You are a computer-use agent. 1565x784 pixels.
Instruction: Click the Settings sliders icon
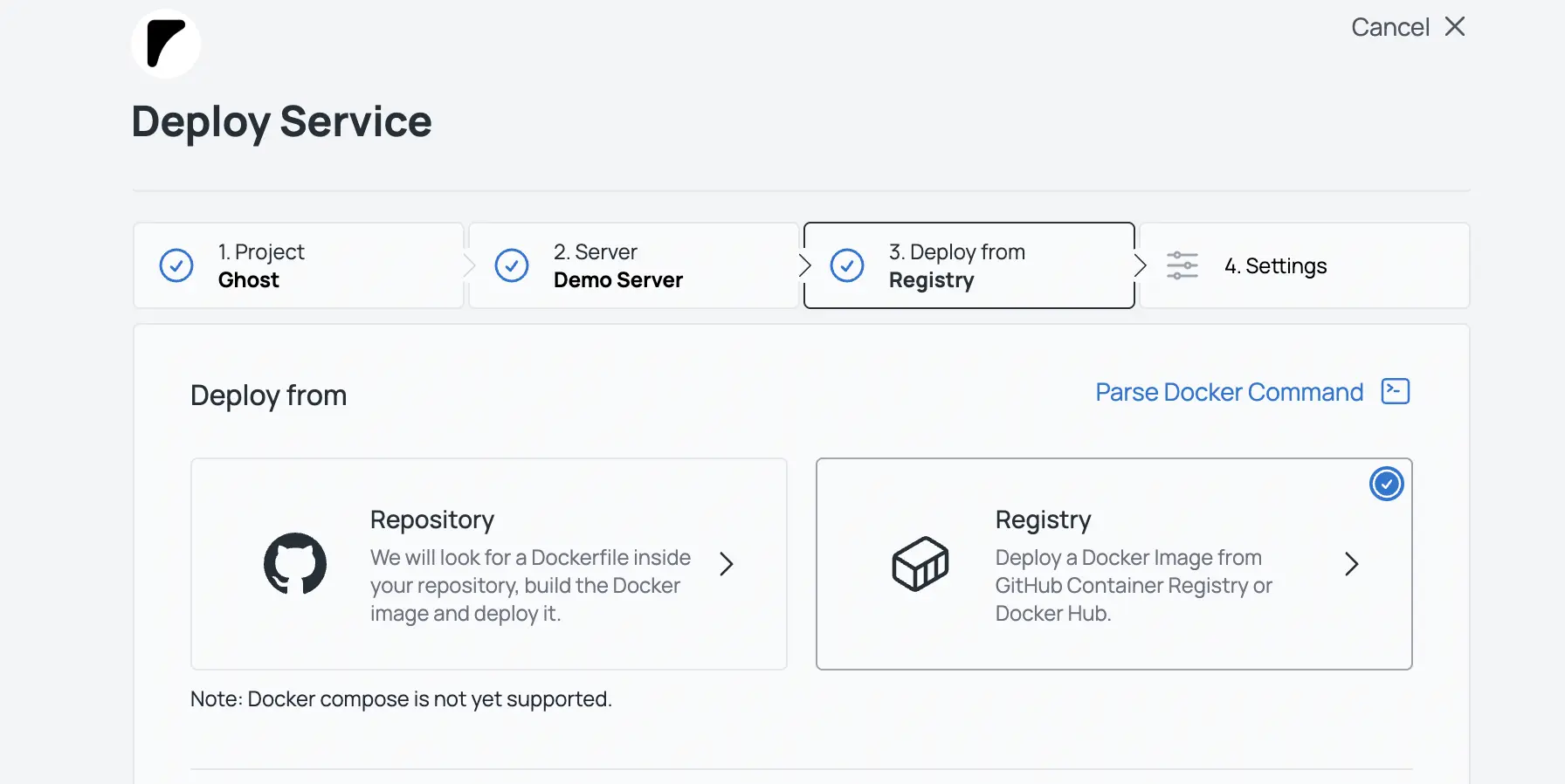pyautogui.click(x=1182, y=265)
